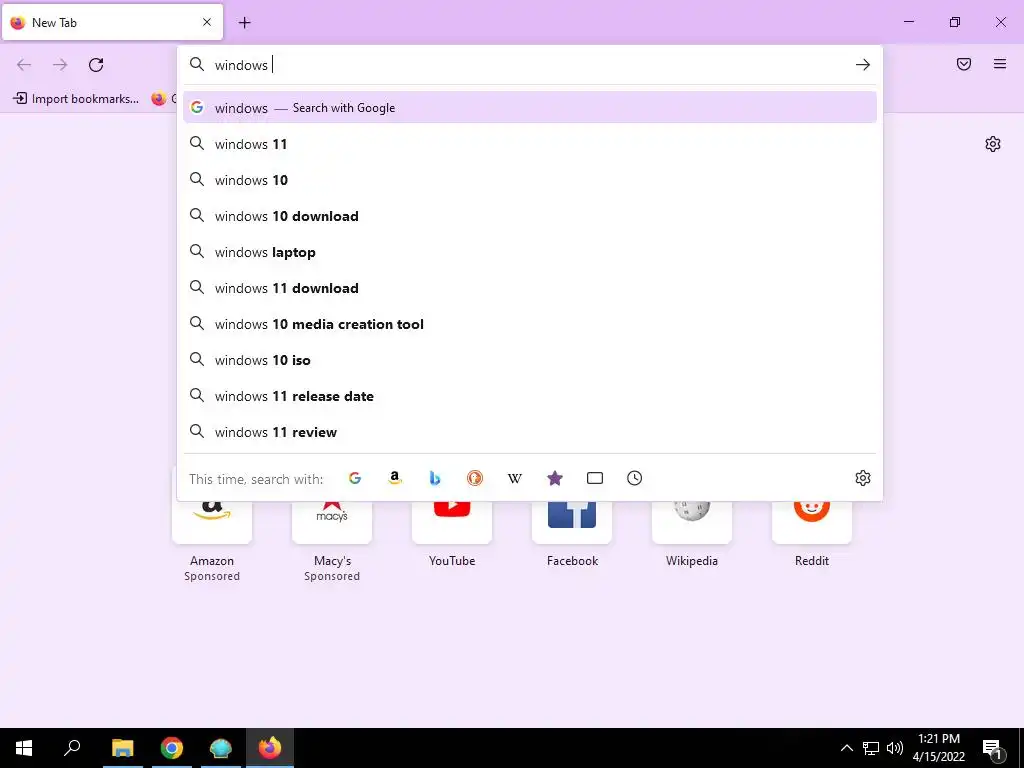Search this time with Wikipedia icon

pos(515,478)
